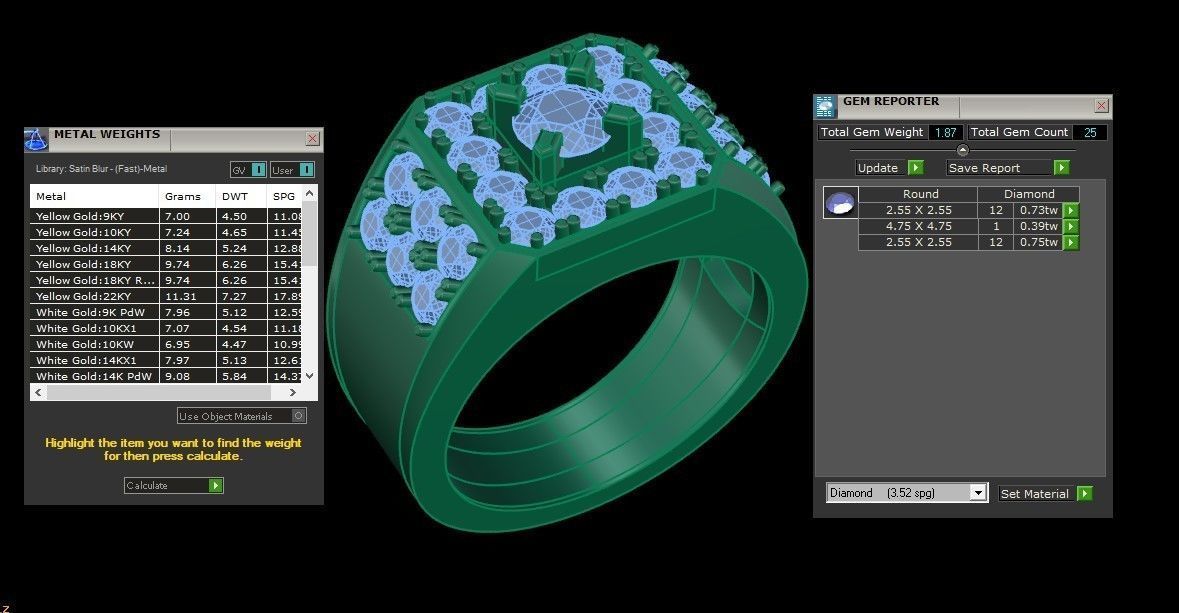
Task: Click the Diamond material header cell
Action: pos(1029,194)
